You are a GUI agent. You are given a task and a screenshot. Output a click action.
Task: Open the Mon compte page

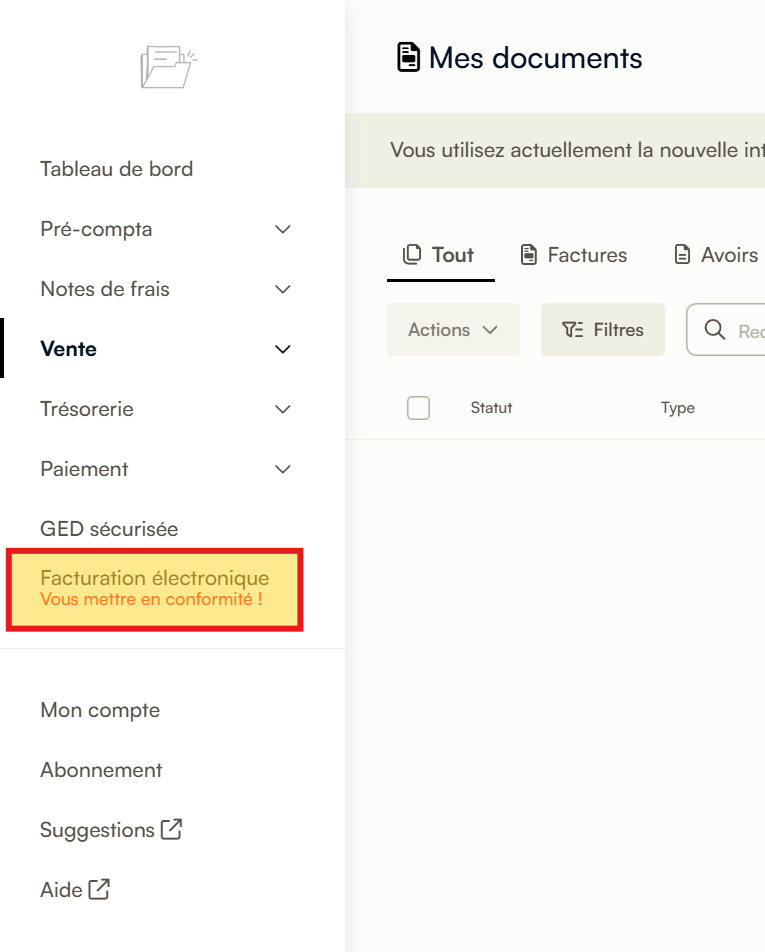[100, 710]
